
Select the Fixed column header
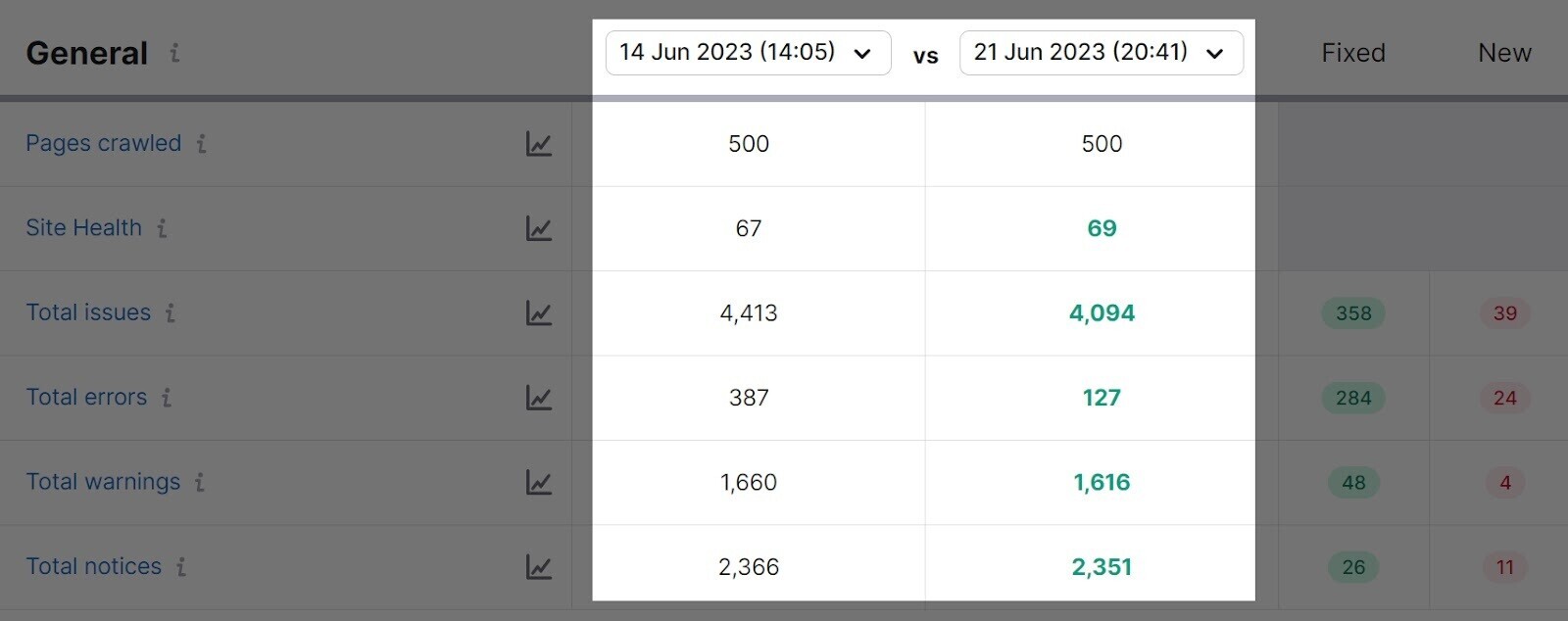pyautogui.click(x=1353, y=53)
